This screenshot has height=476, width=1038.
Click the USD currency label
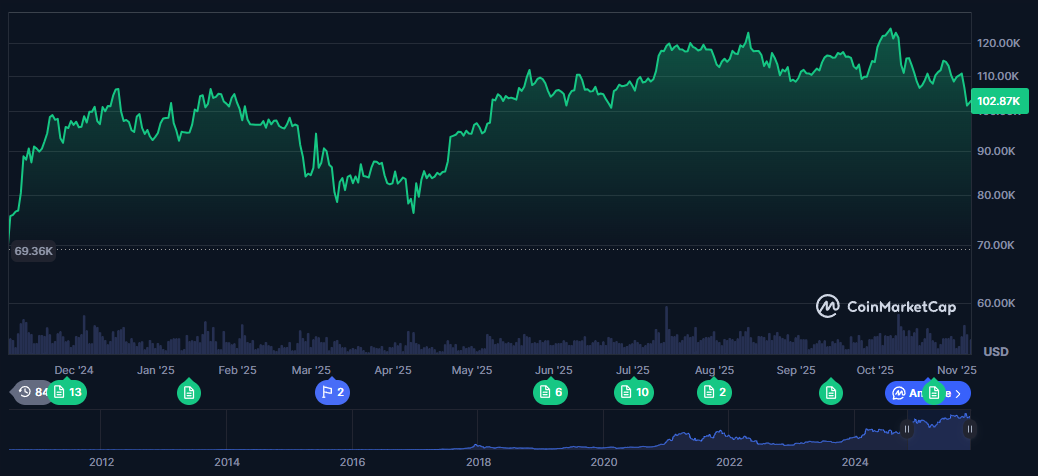coord(995,351)
